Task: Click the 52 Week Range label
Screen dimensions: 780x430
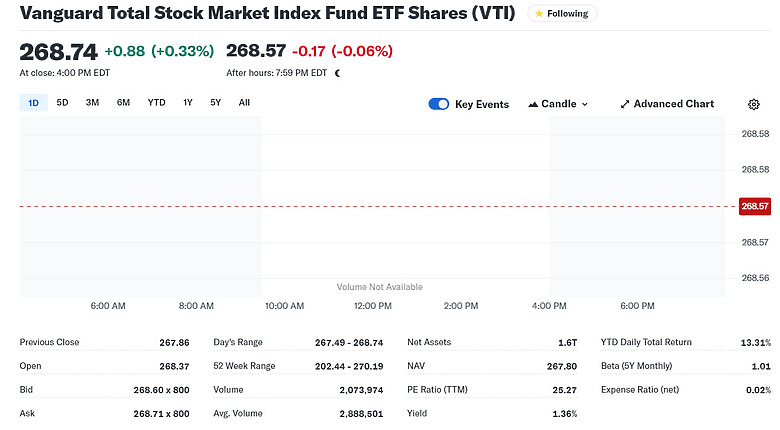Action: tap(244, 366)
